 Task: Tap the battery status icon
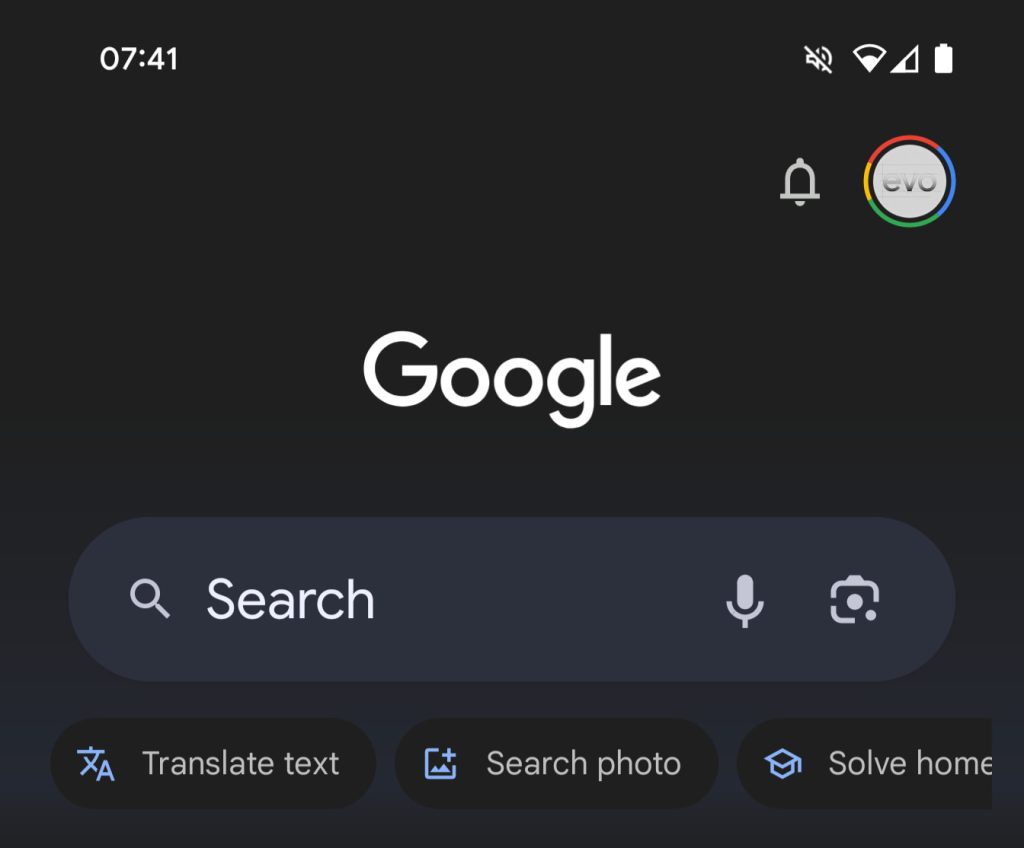pyautogui.click(x=943, y=59)
